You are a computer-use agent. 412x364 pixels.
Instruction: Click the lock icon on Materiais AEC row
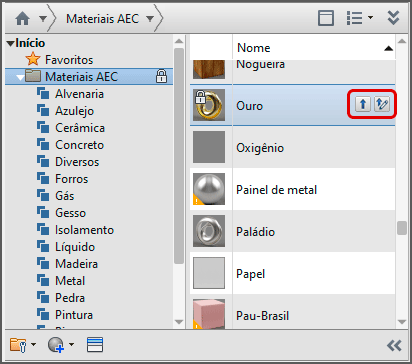(x=161, y=76)
